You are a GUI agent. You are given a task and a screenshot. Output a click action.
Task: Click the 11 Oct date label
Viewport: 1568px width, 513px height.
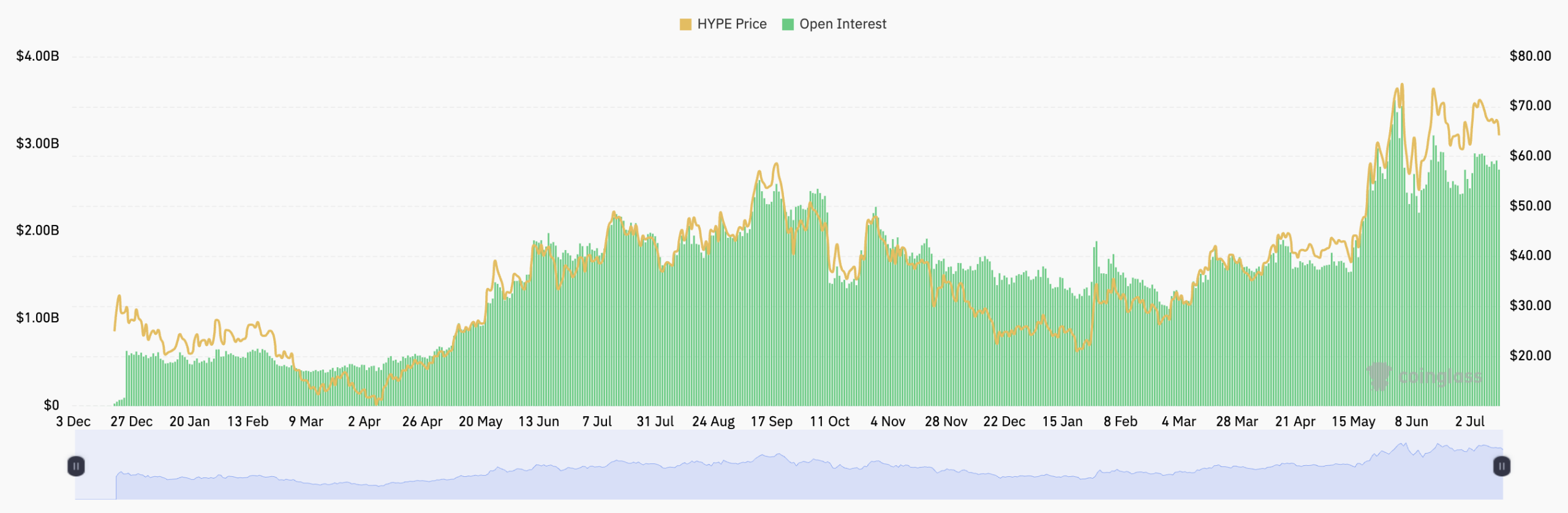(829, 422)
